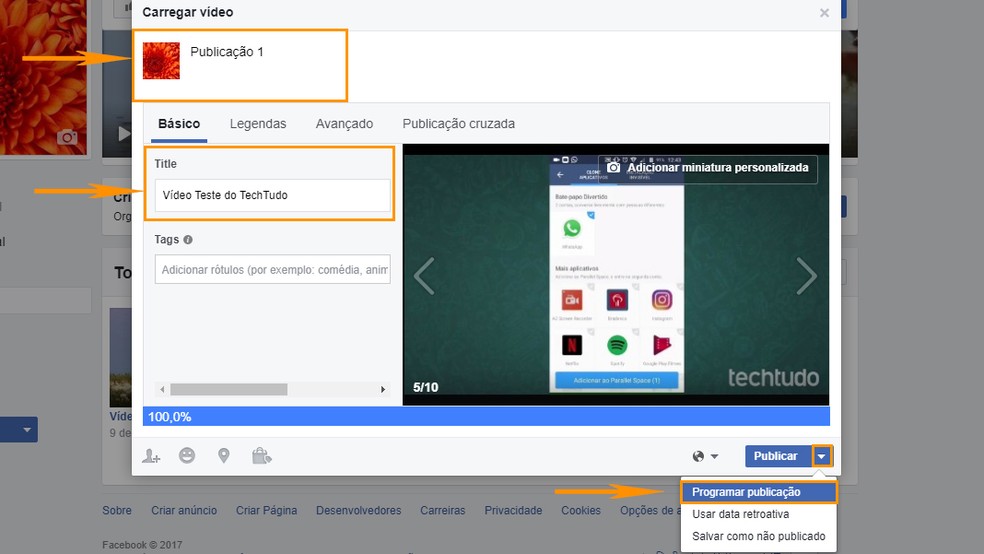Open the Publicação cruzada tab
984x554 pixels.
[x=459, y=124]
